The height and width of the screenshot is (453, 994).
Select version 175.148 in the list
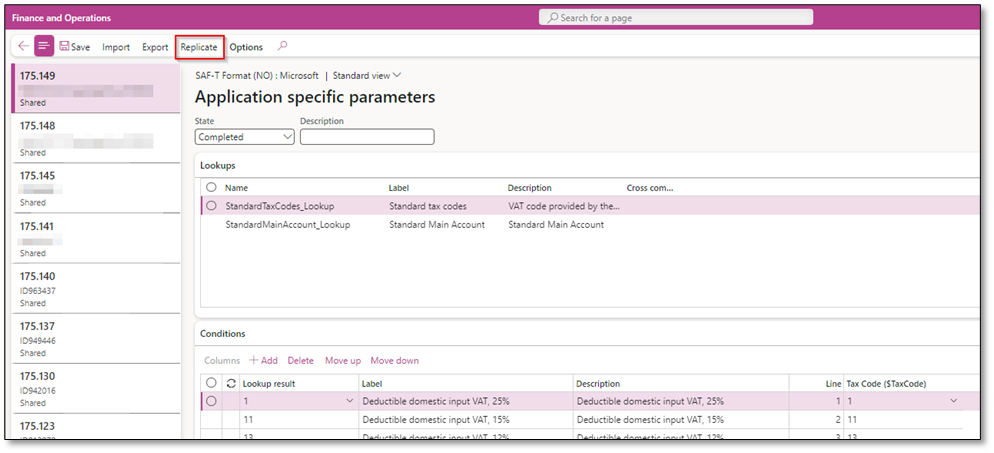pos(95,139)
